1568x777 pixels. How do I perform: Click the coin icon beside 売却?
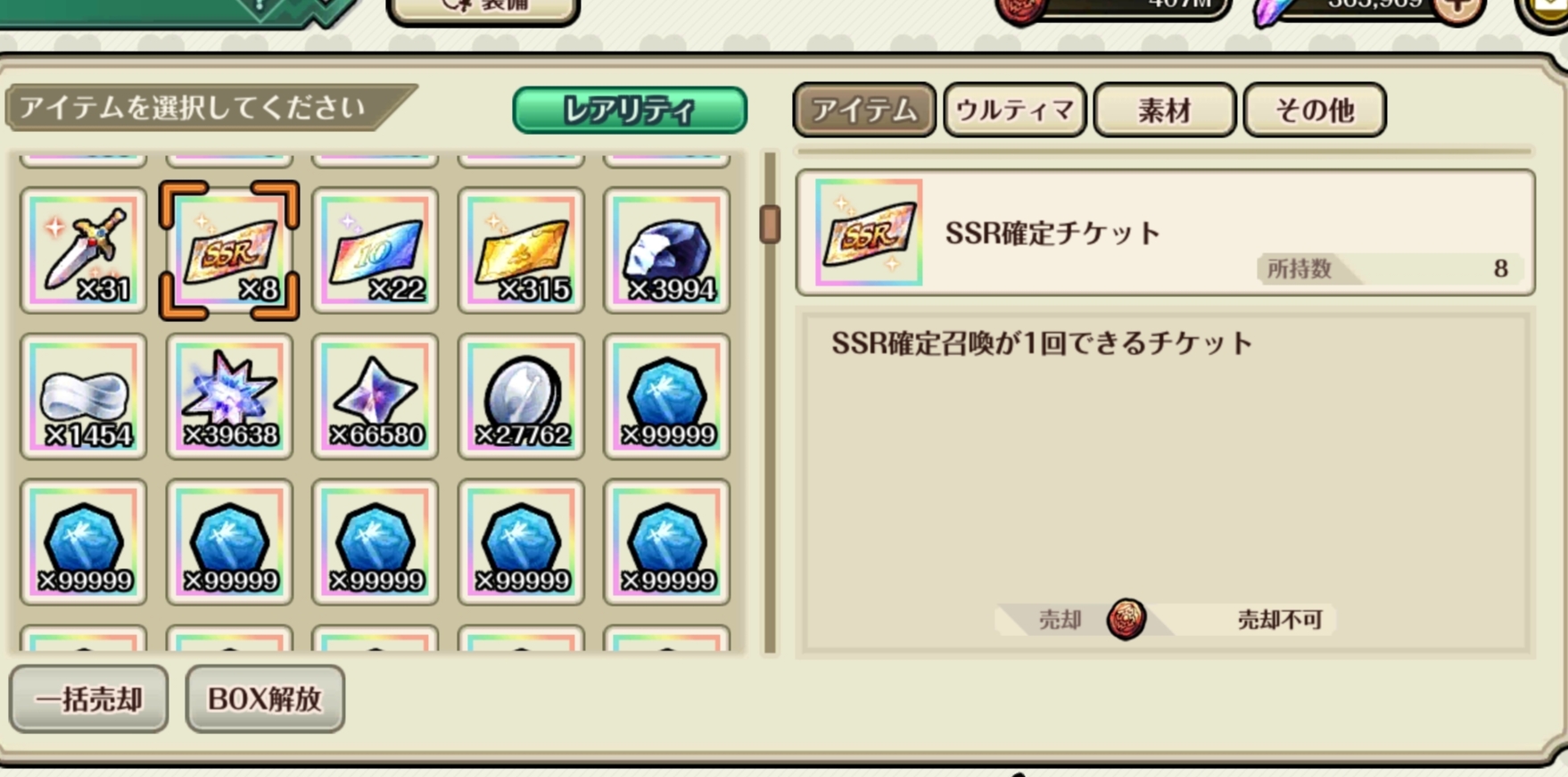pos(1126,618)
